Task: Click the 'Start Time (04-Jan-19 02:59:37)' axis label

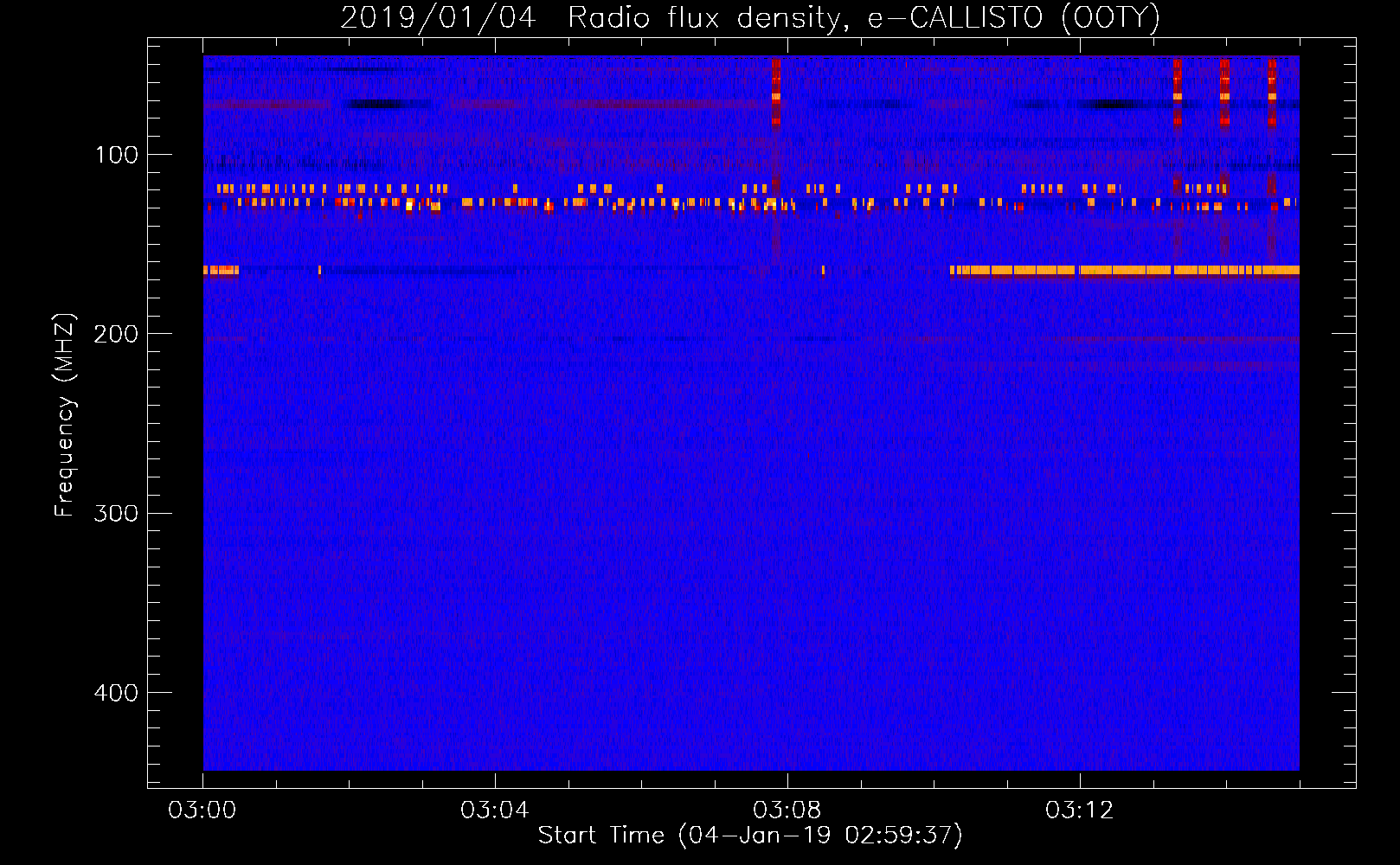Action: [x=750, y=836]
